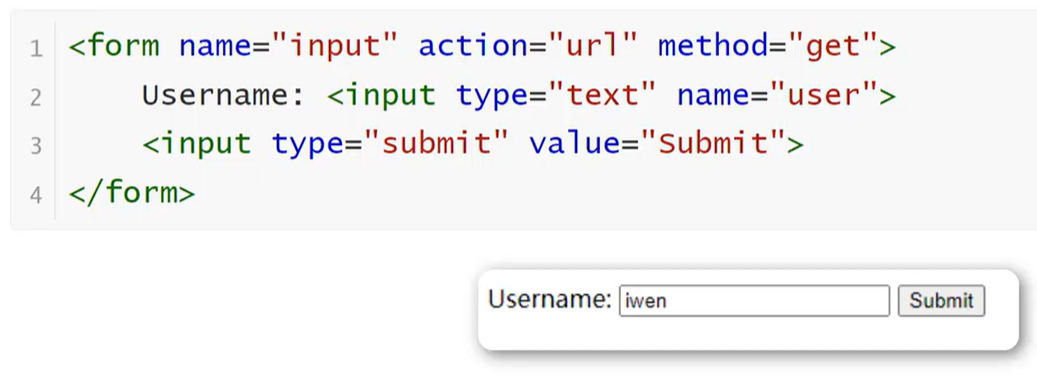Click the Username: text in code line 2
1037x375 pixels.
[224, 96]
